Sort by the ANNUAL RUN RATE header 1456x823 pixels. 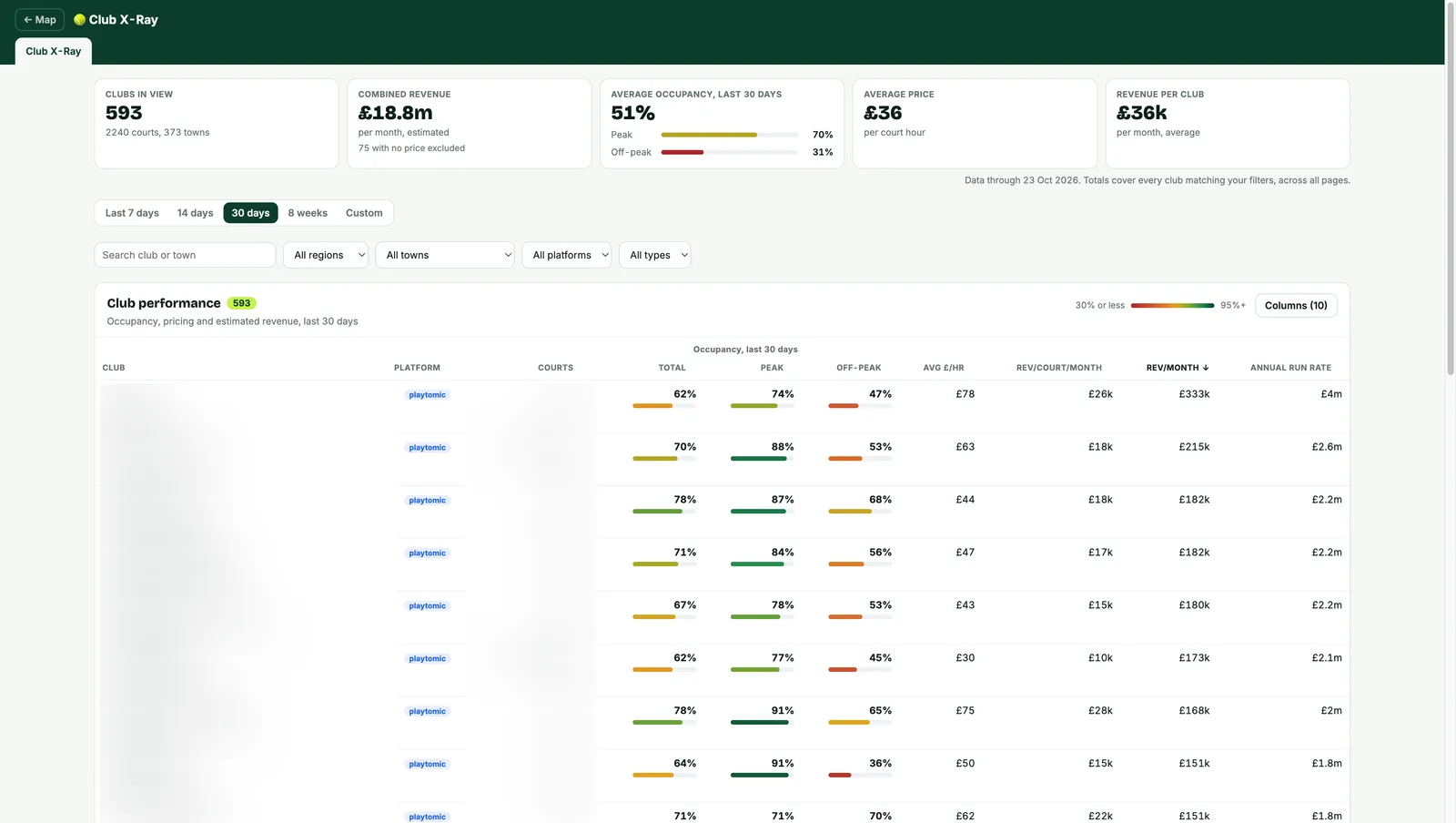pyautogui.click(x=1290, y=368)
